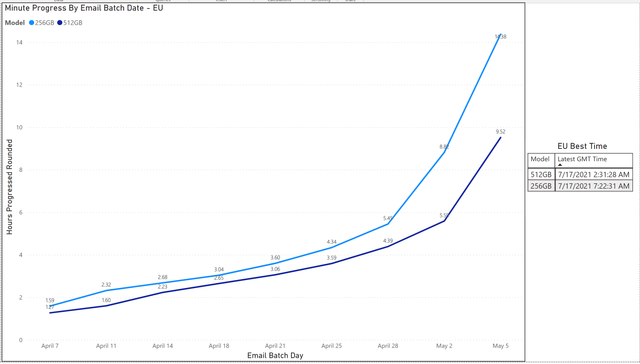The height and width of the screenshot is (364, 640).
Task: Click the 4.39 data label on 512GB line
Action: click(x=388, y=241)
